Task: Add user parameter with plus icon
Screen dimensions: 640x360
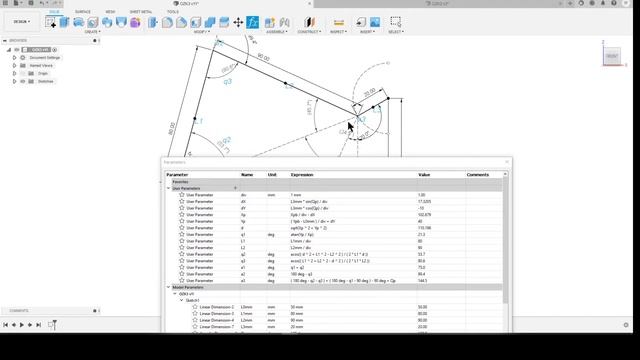Action: [x=235, y=188]
